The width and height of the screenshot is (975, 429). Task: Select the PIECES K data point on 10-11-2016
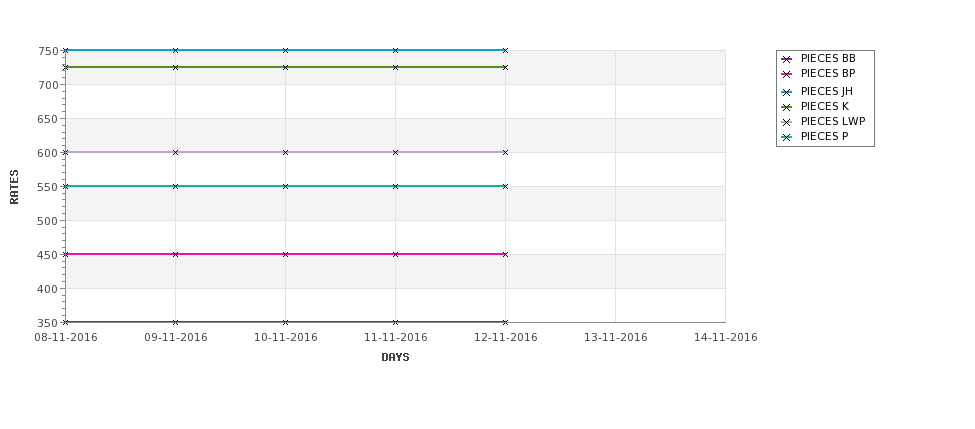pos(285,67)
